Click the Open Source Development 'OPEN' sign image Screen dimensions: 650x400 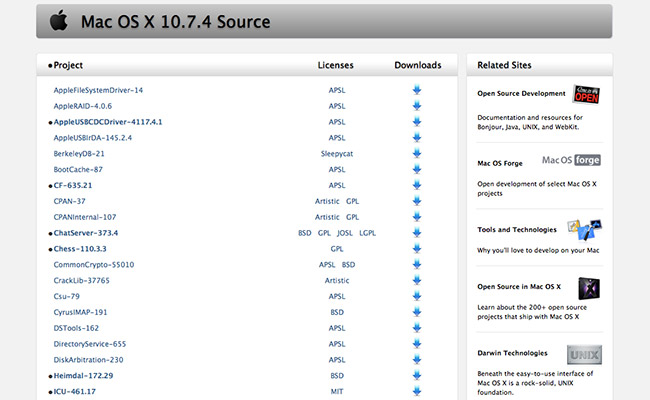coord(584,94)
